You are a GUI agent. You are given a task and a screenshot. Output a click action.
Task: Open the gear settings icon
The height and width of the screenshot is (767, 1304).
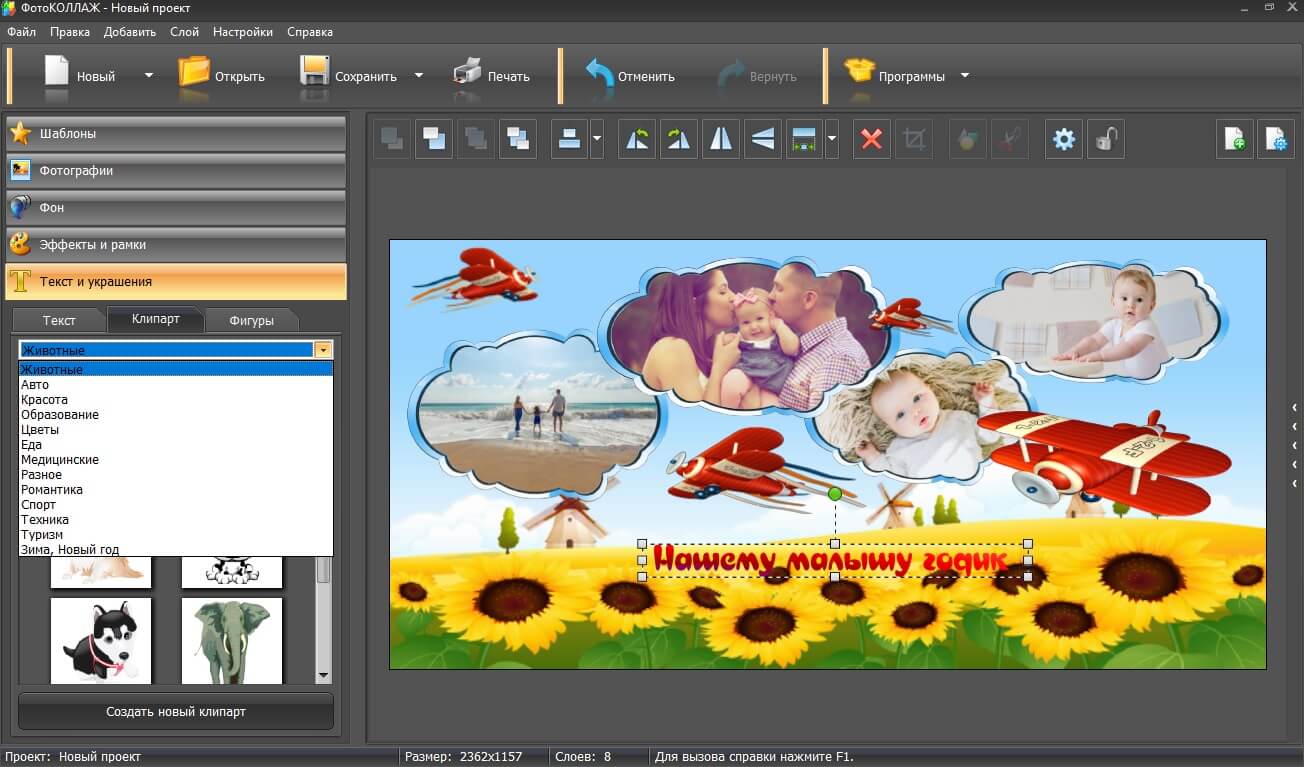1064,140
